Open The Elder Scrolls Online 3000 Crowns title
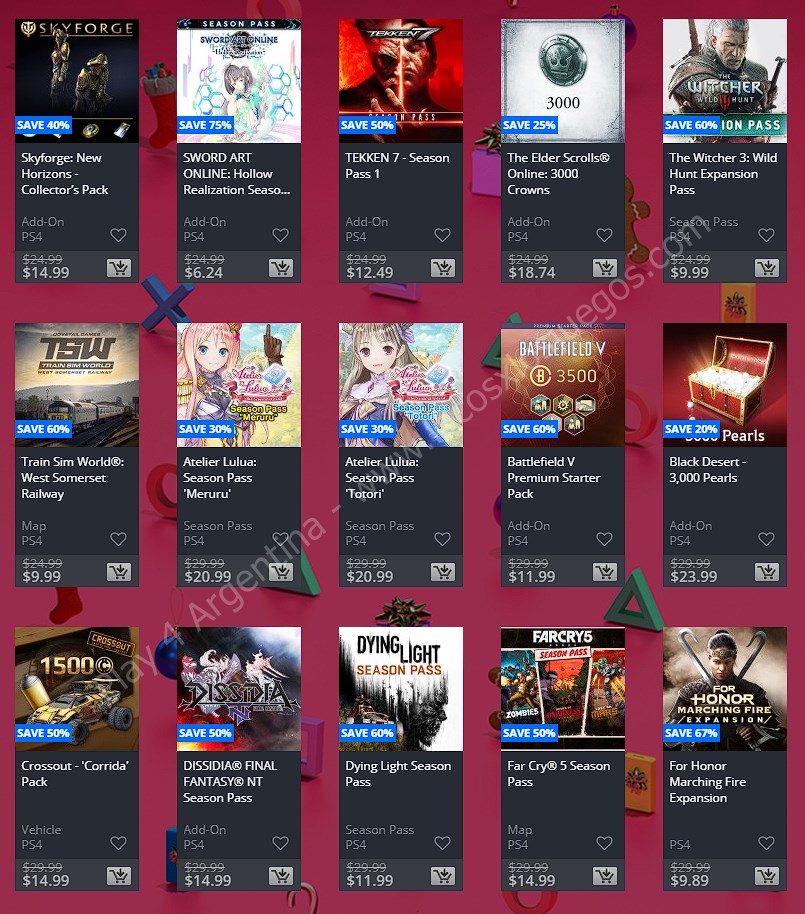805x914 pixels. [x=558, y=174]
